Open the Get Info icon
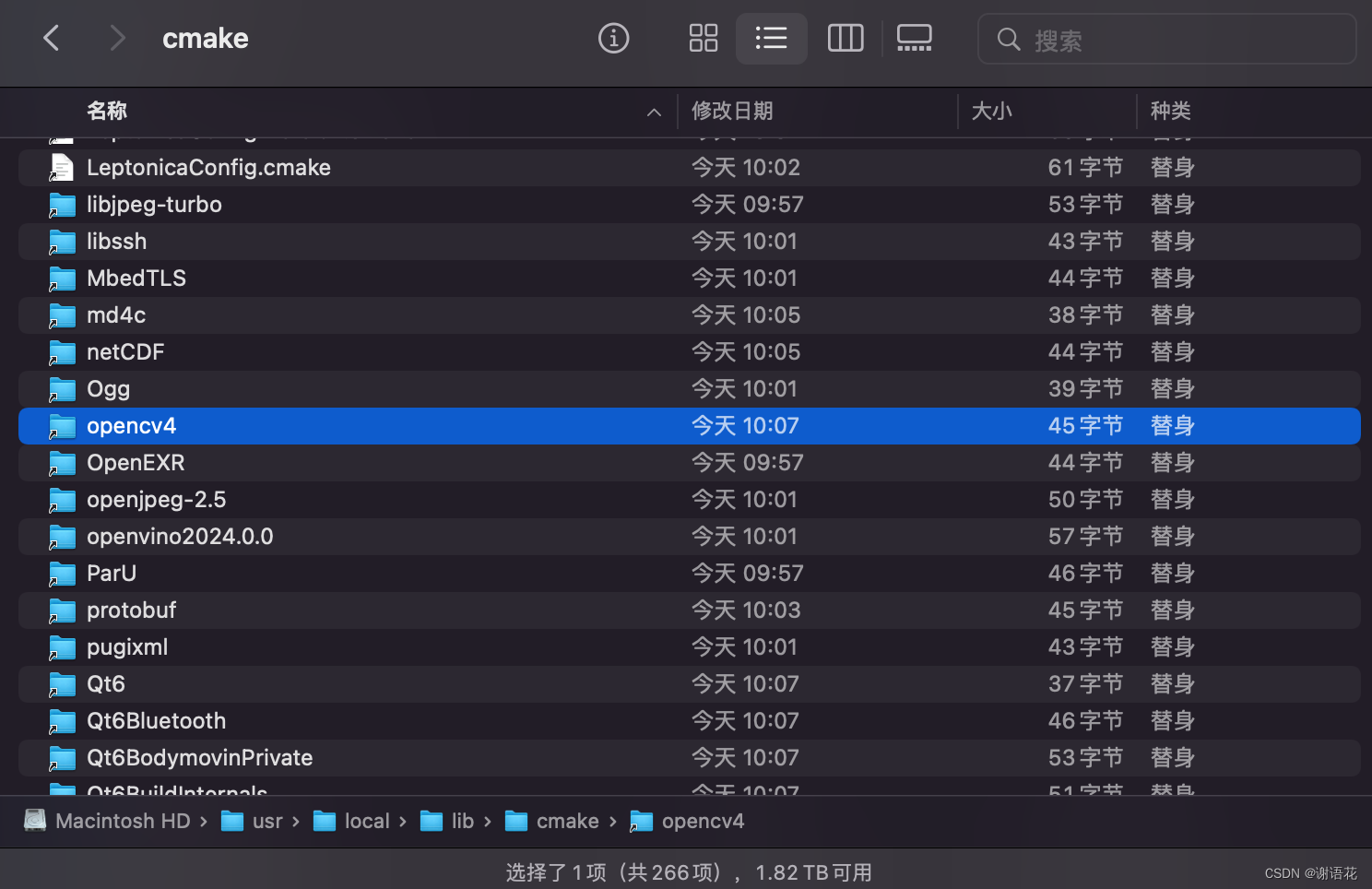 pyautogui.click(x=613, y=38)
